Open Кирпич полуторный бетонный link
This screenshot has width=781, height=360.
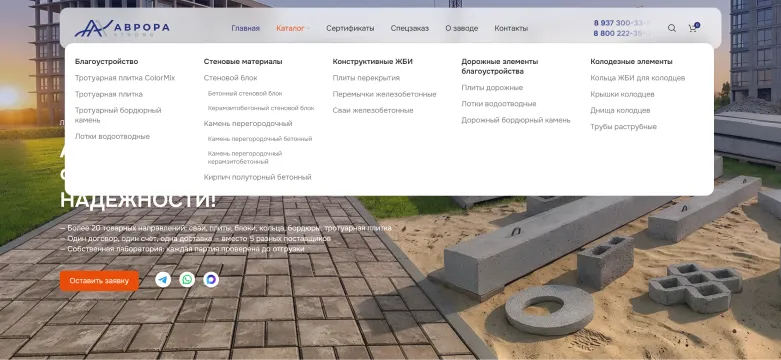coord(258,177)
